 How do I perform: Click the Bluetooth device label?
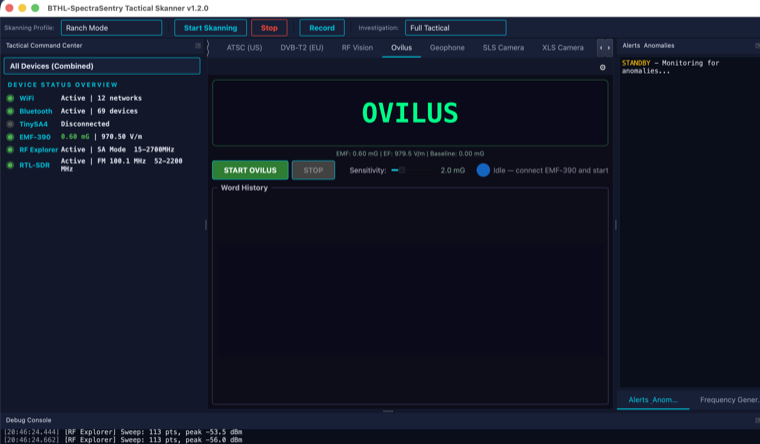pos(36,111)
